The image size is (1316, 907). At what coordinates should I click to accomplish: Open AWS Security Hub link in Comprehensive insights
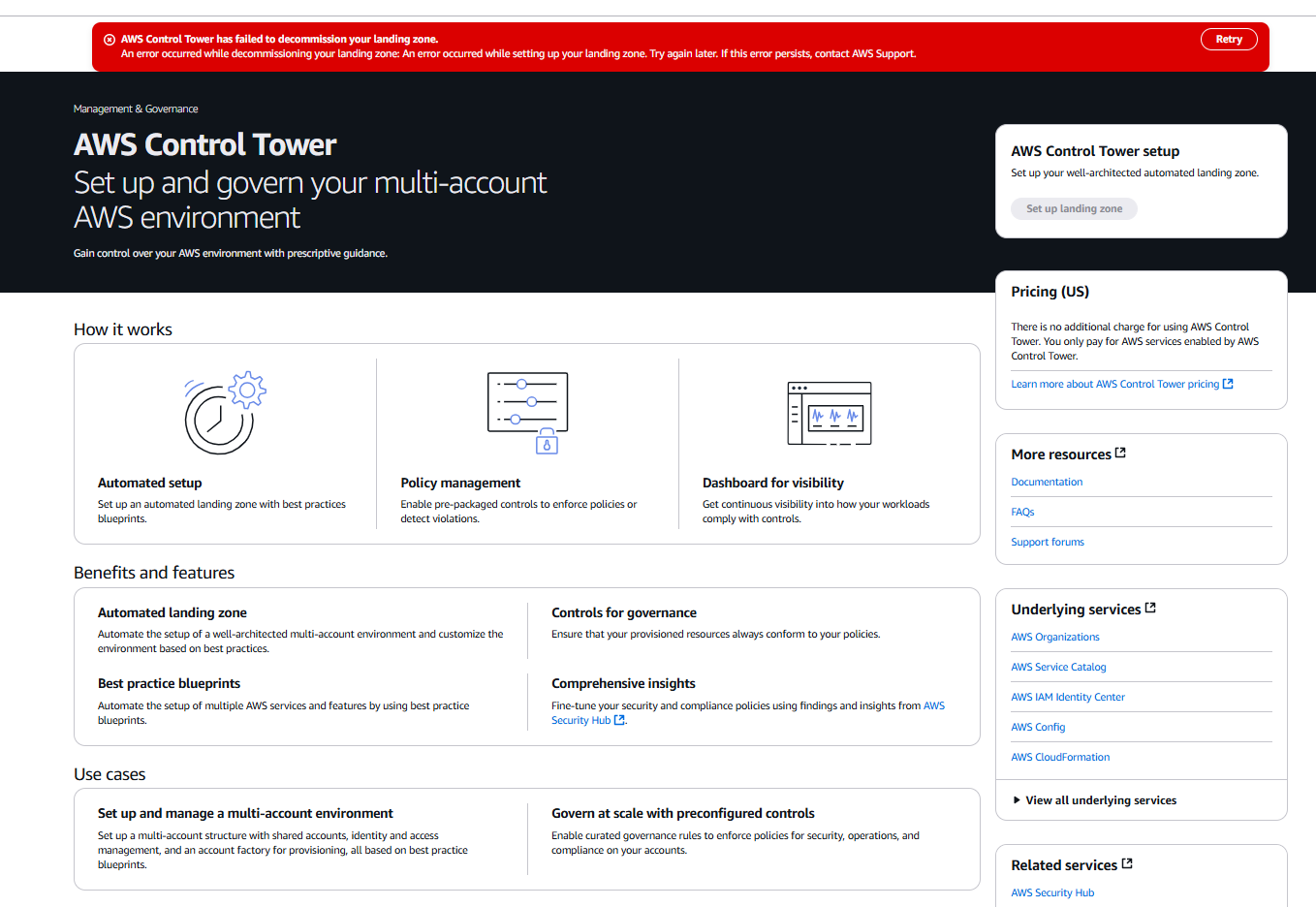point(581,720)
